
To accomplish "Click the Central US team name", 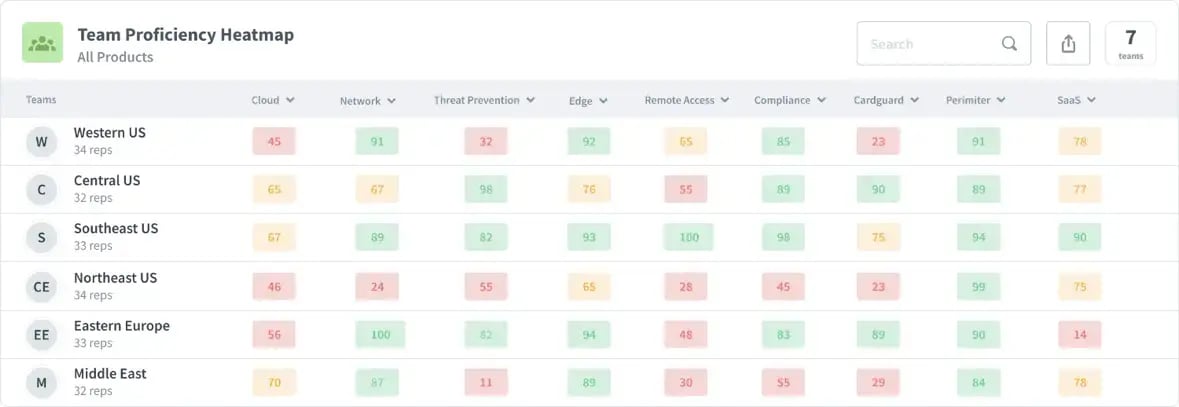I will coord(107,181).
